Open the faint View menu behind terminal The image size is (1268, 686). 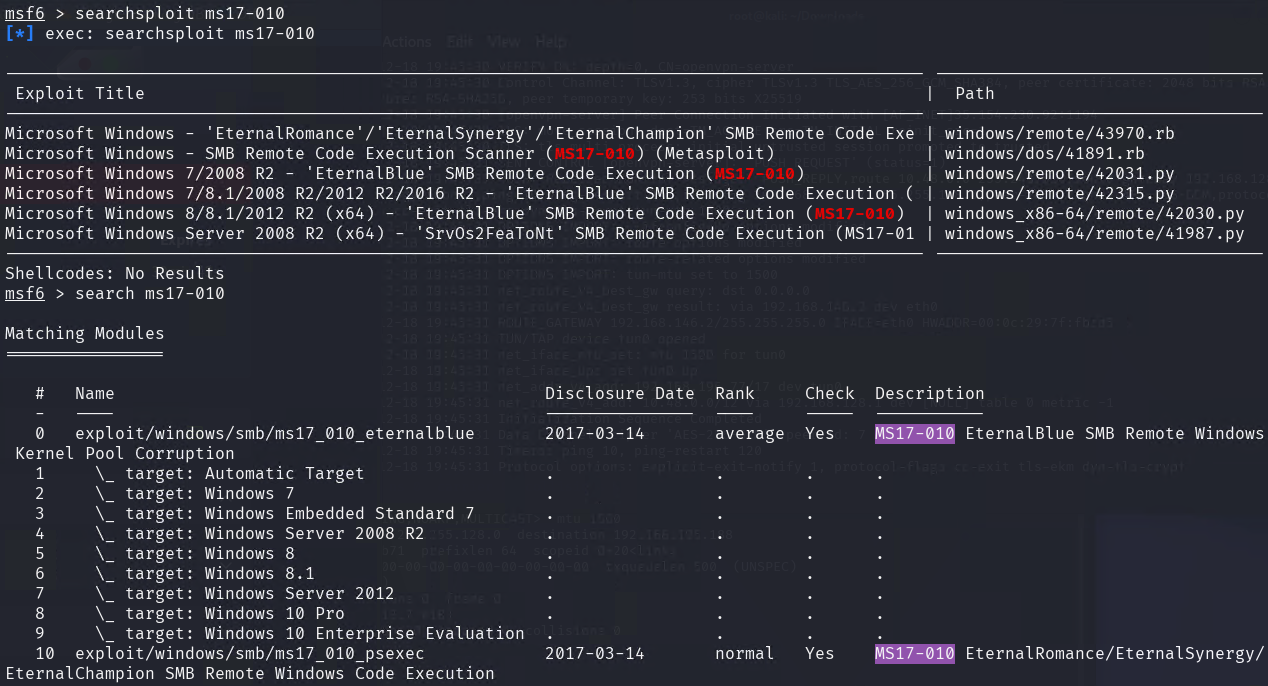504,42
